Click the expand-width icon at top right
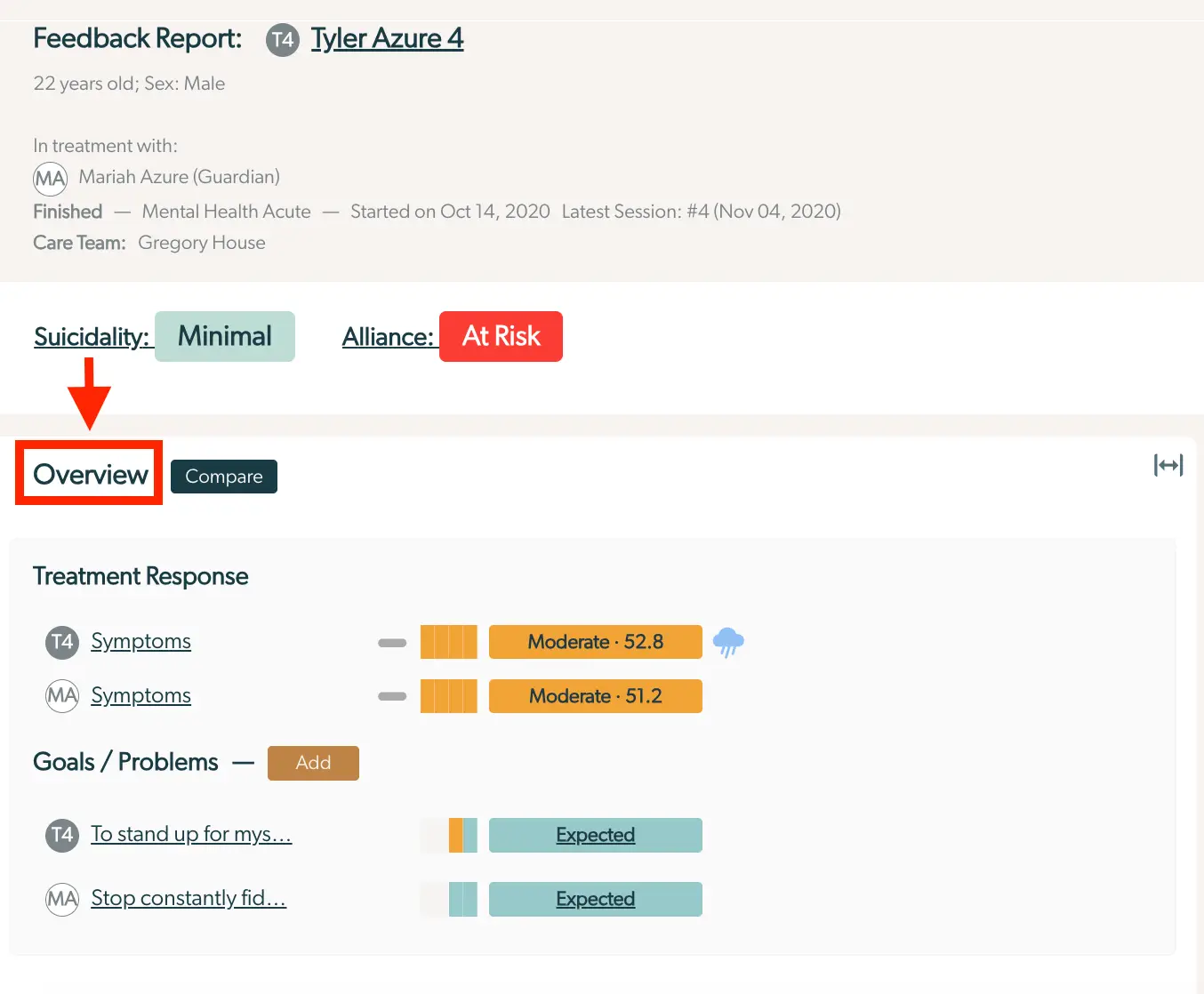Image resolution: width=1204 pixels, height=994 pixels. pos(1168,465)
